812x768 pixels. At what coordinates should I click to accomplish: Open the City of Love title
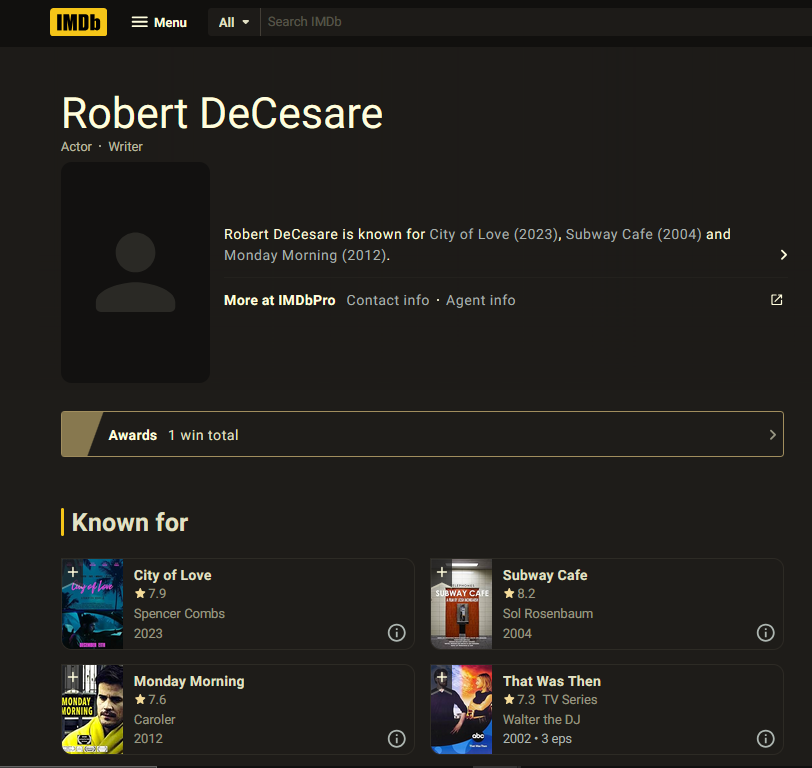[x=172, y=575]
